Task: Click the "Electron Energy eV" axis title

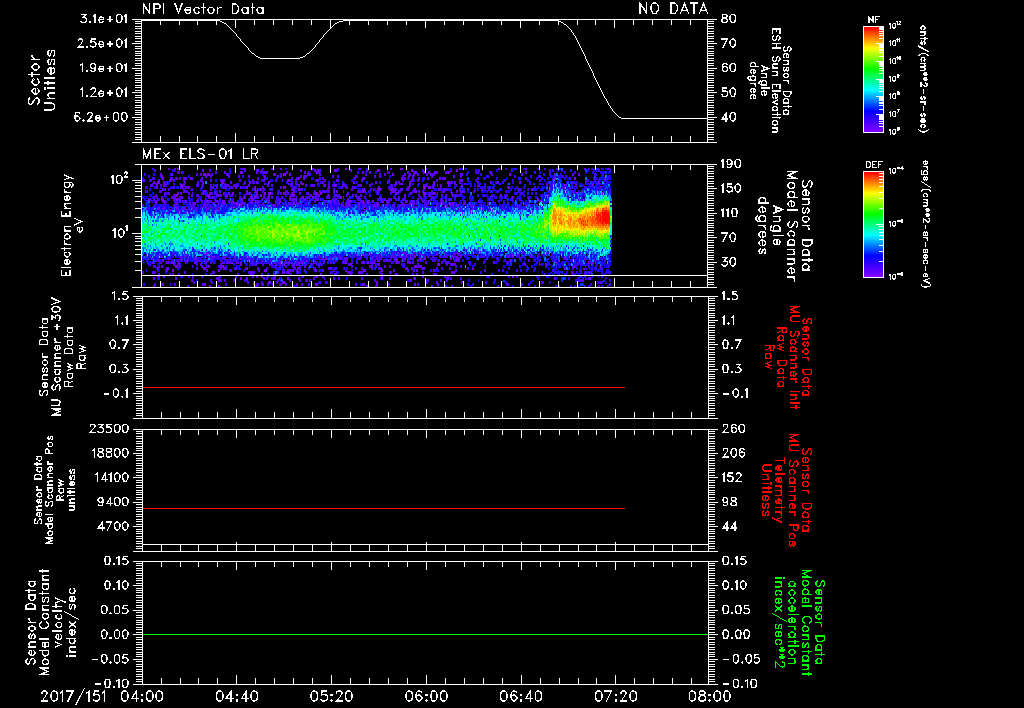Action: tap(72, 225)
